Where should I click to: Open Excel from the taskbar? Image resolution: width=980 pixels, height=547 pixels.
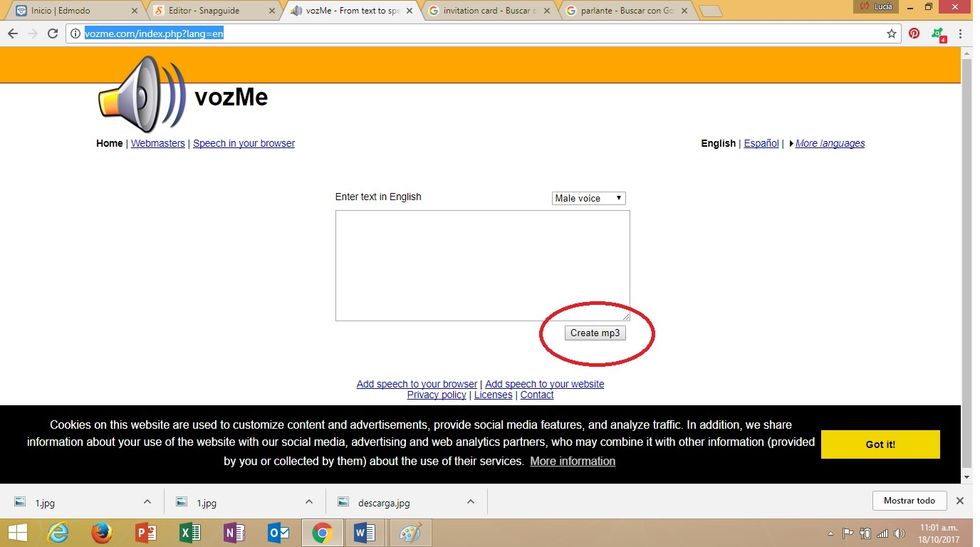(x=190, y=533)
